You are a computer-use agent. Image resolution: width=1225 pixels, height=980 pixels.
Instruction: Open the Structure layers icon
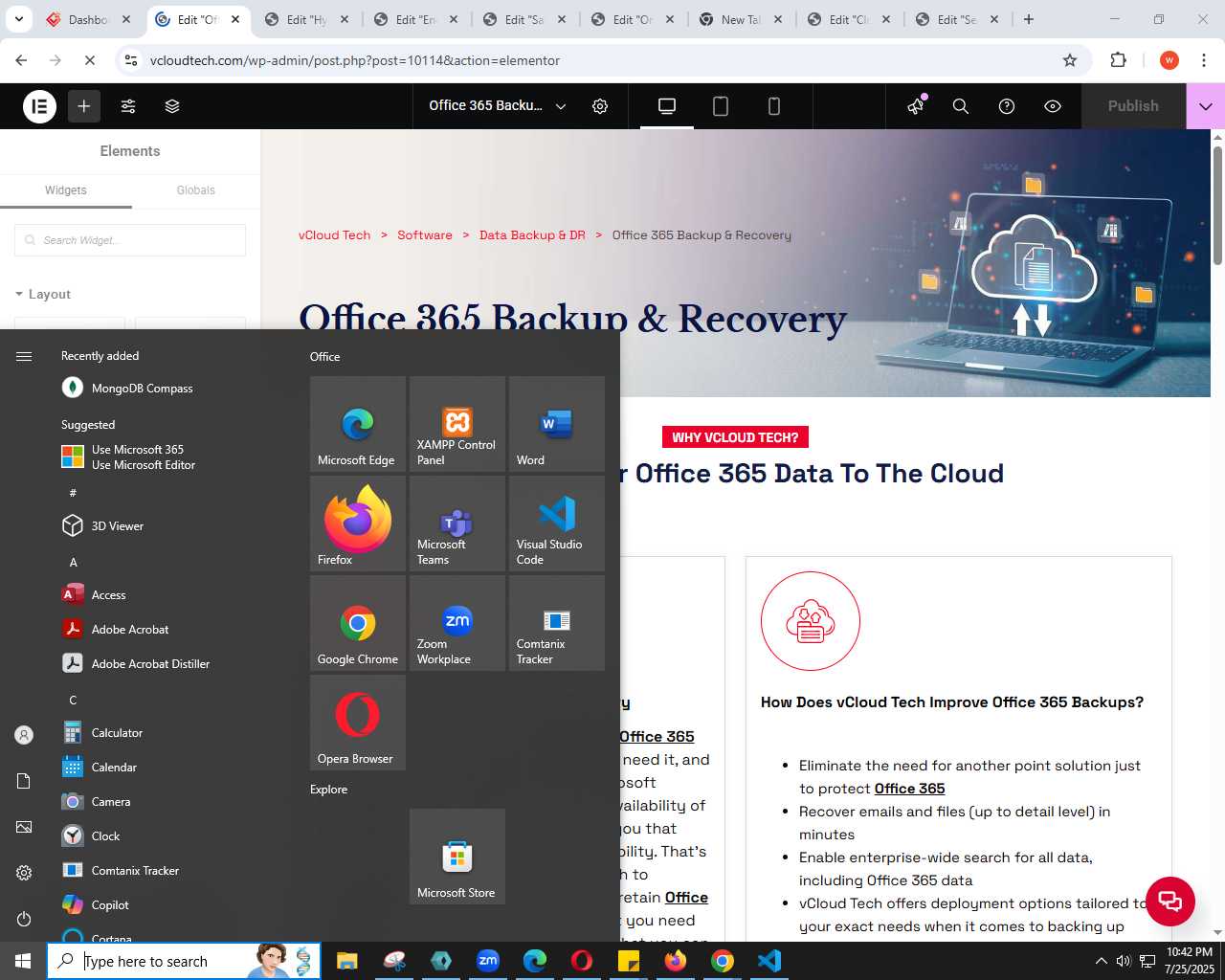click(172, 106)
